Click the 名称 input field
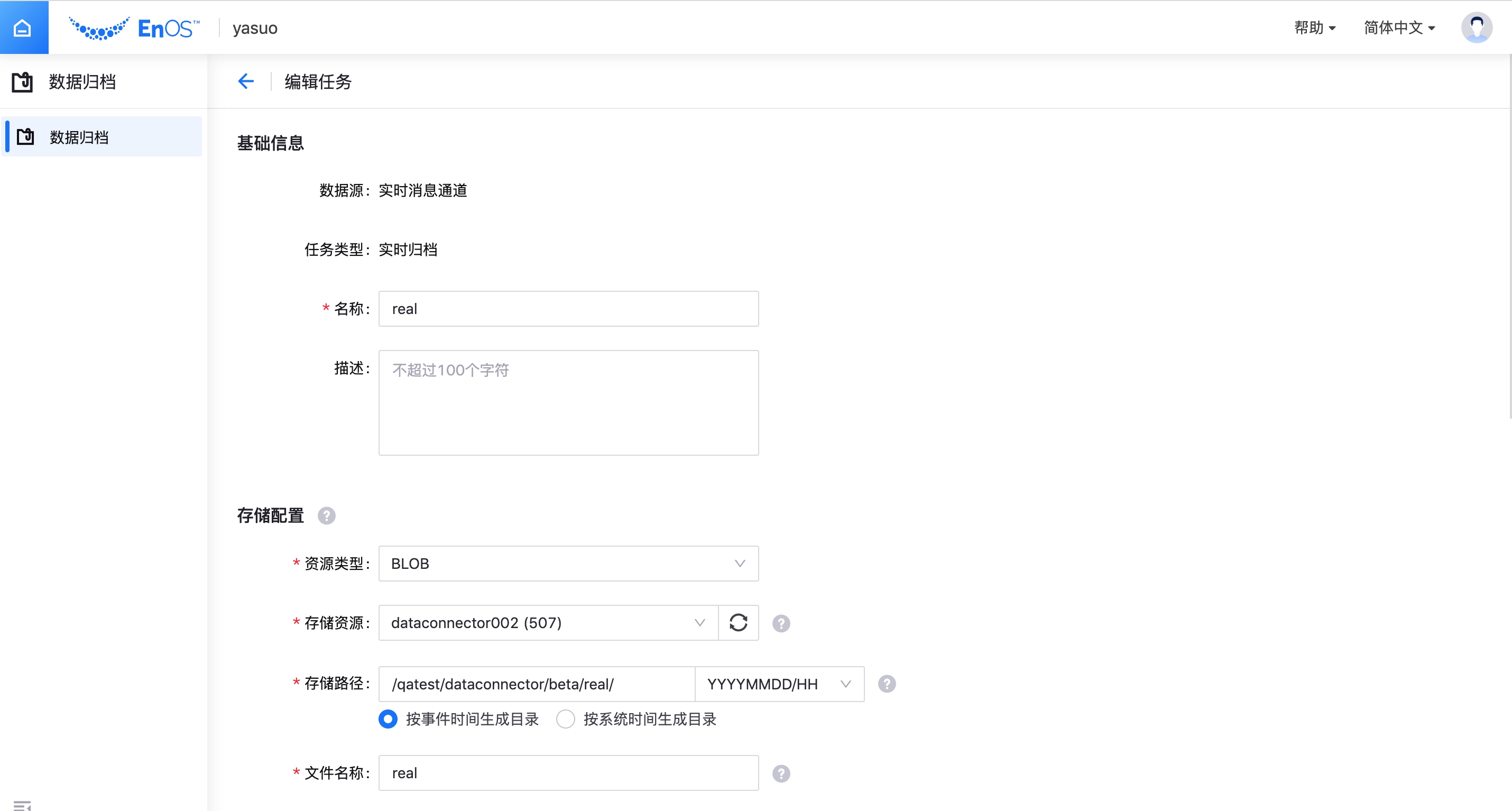 coord(568,309)
